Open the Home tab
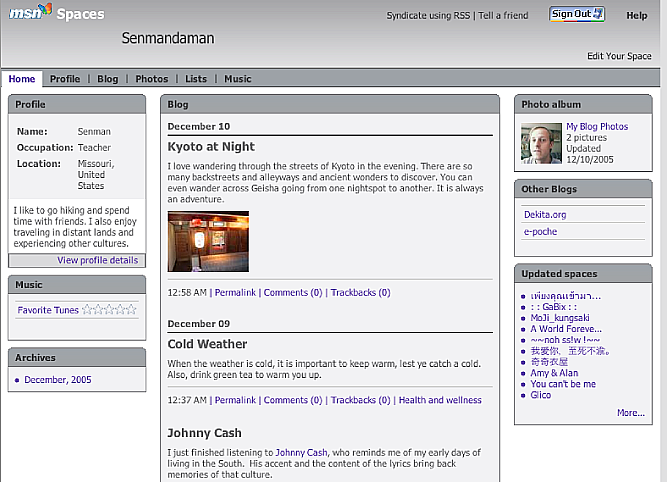Viewport: 667px width, 482px height. pos(22,79)
